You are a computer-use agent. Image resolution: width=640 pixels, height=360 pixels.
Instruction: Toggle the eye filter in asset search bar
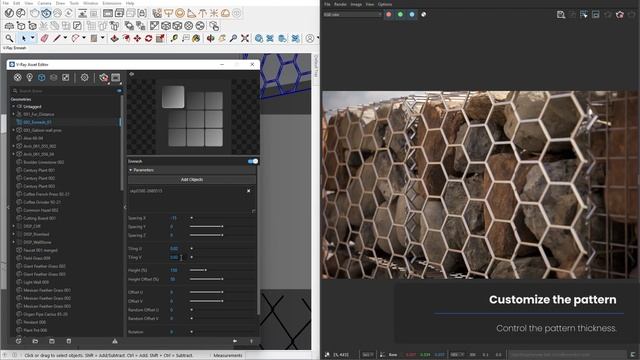pos(119,91)
